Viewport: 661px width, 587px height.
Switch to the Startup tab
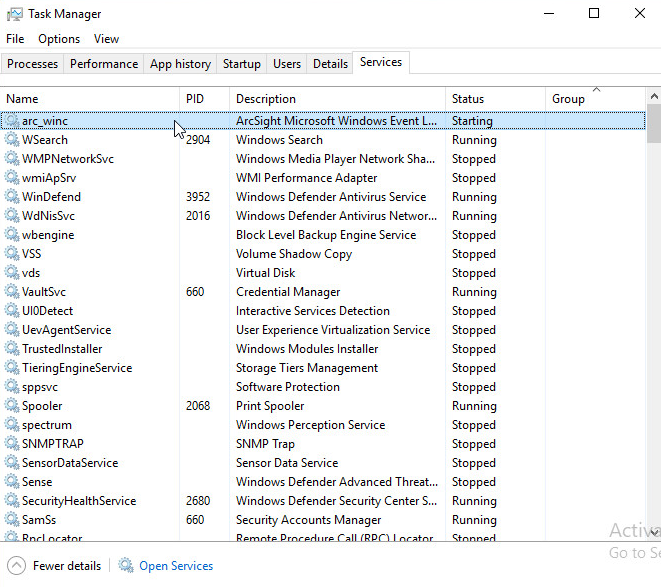point(241,64)
